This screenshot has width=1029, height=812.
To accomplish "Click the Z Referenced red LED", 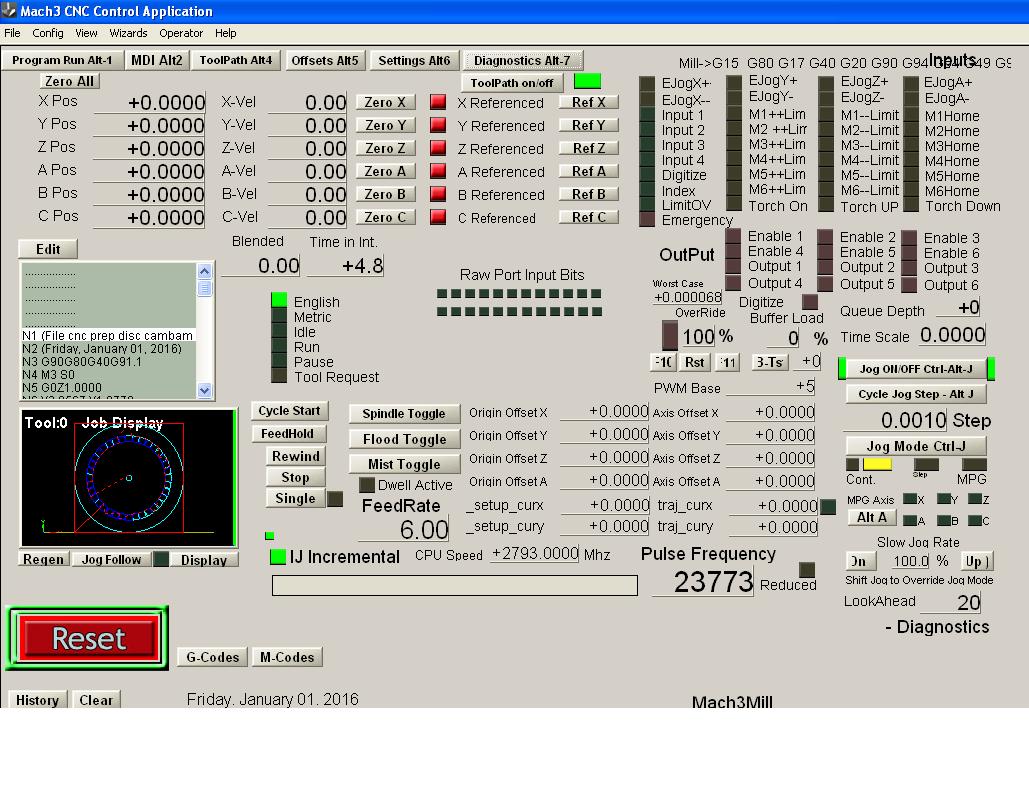I will (438, 148).
